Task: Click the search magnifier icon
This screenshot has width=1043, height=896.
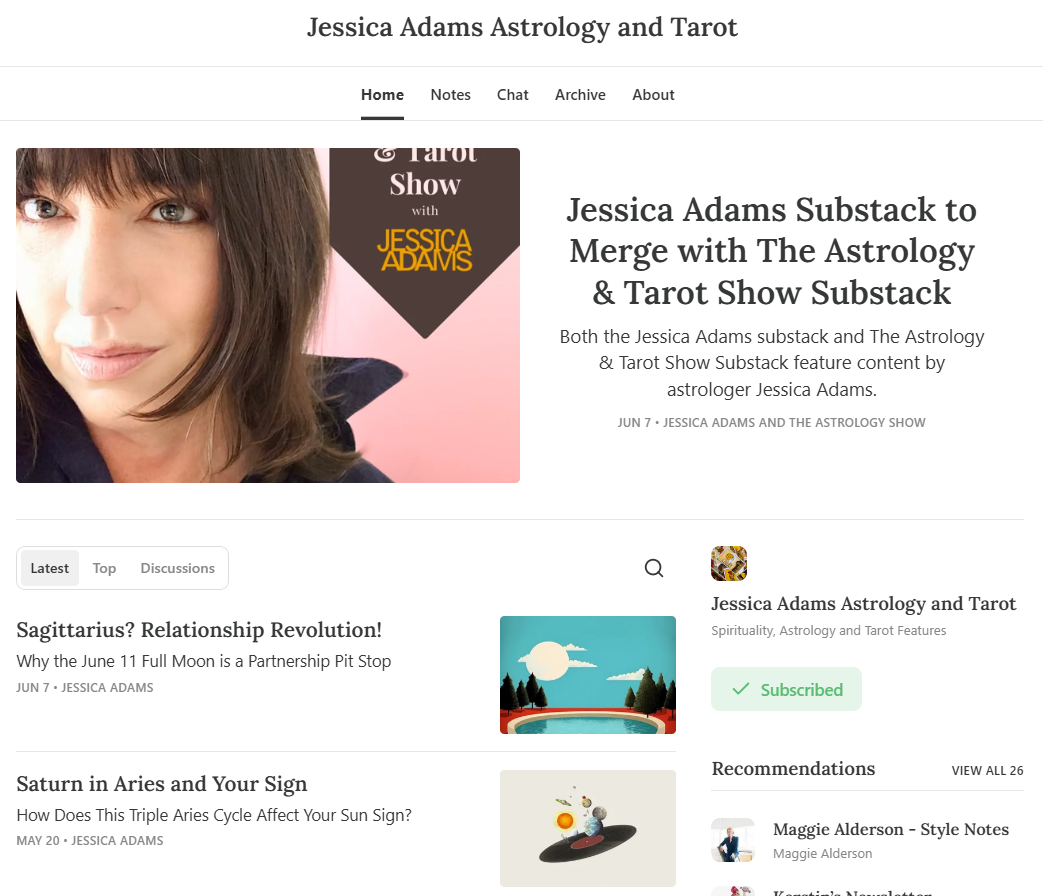Action: tap(654, 568)
